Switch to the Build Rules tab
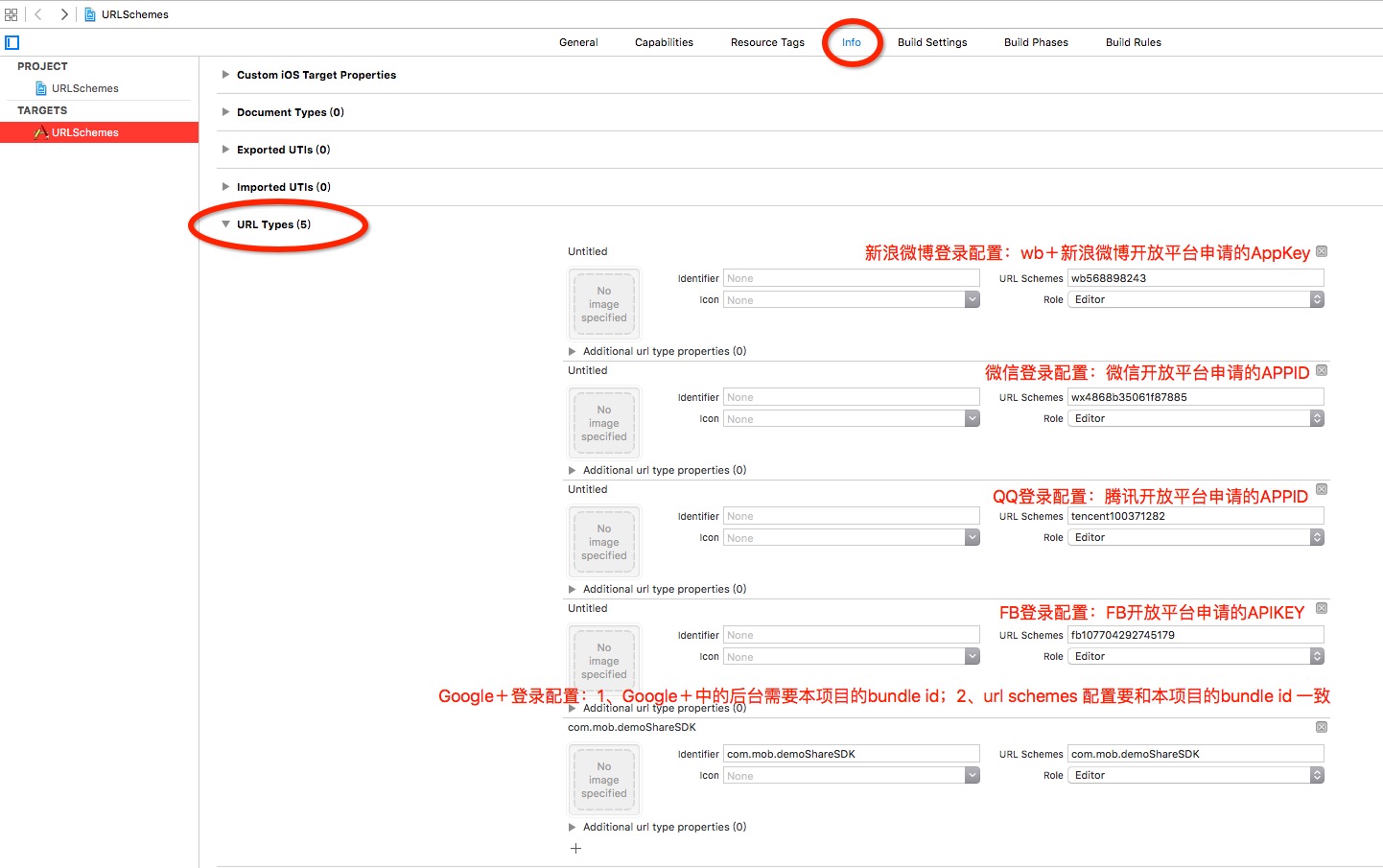This screenshot has width=1383, height=868. 1134,42
